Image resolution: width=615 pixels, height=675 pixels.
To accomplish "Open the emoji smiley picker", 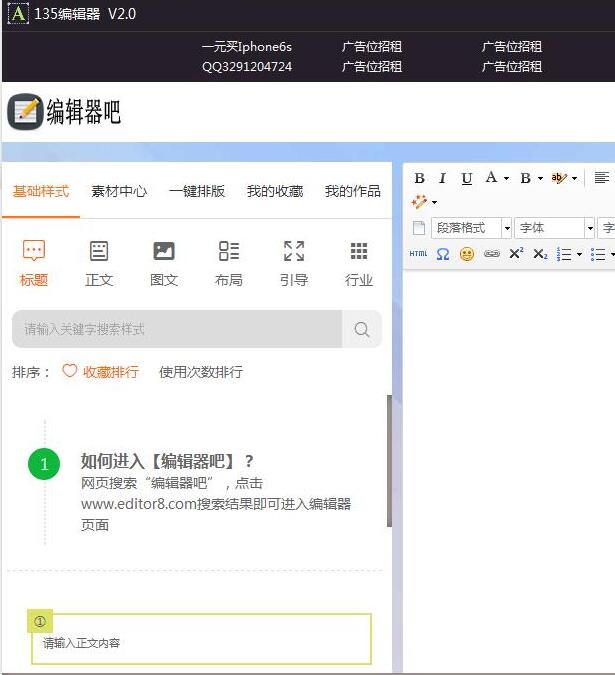I will (x=467, y=254).
